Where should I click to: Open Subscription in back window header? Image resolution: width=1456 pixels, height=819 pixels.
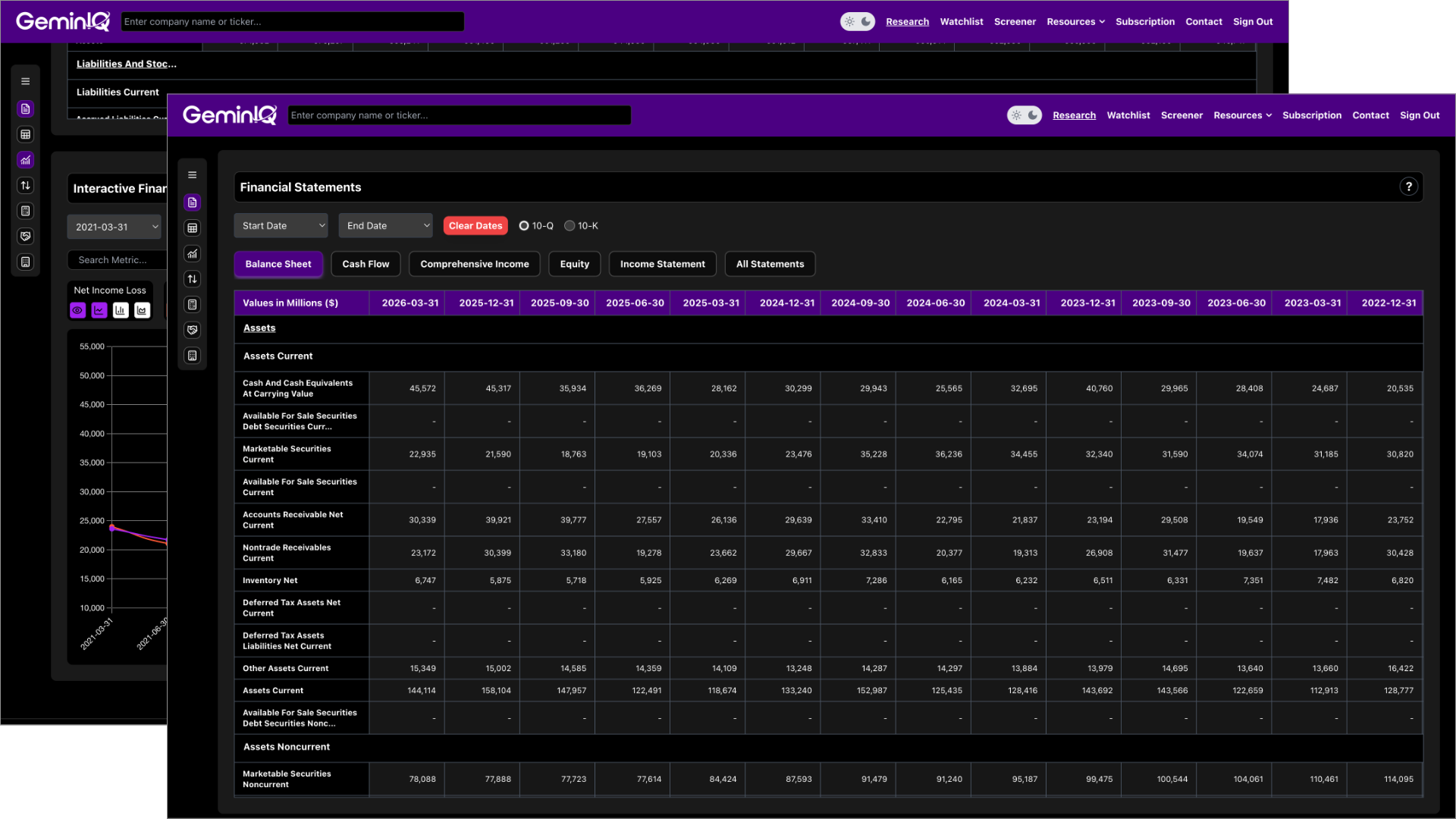(x=1145, y=21)
